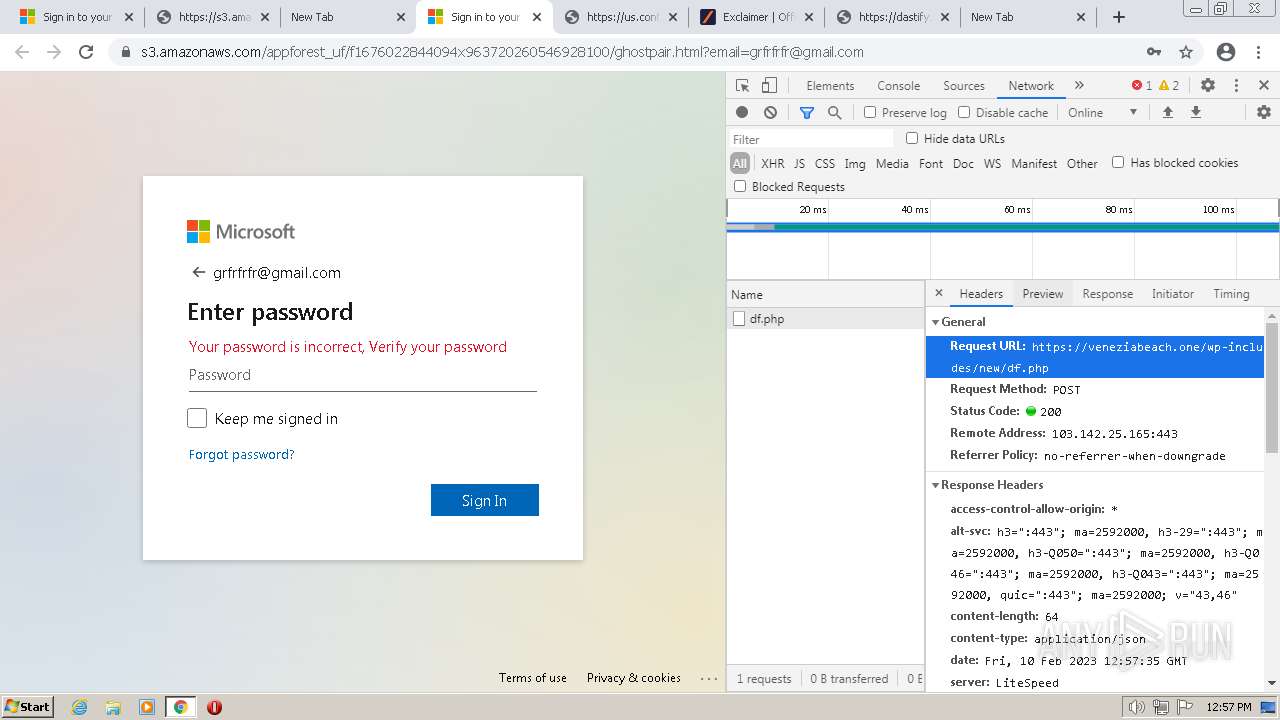Open the Online throttling dropdown
This screenshot has height=720, width=1280.
point(1102,113)
